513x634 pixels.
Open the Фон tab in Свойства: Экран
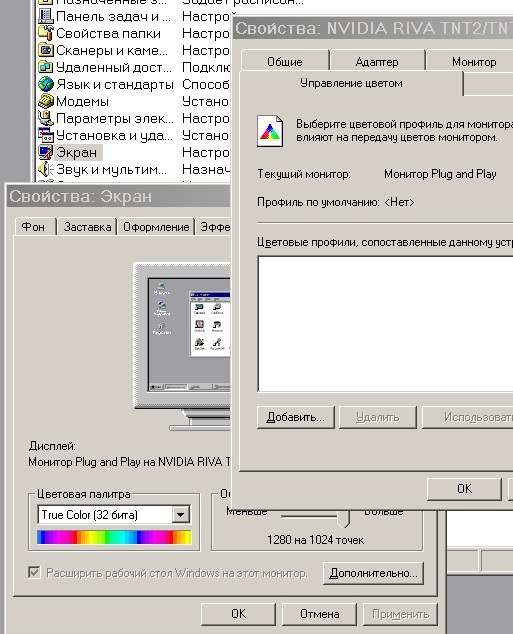pos(33,226)
